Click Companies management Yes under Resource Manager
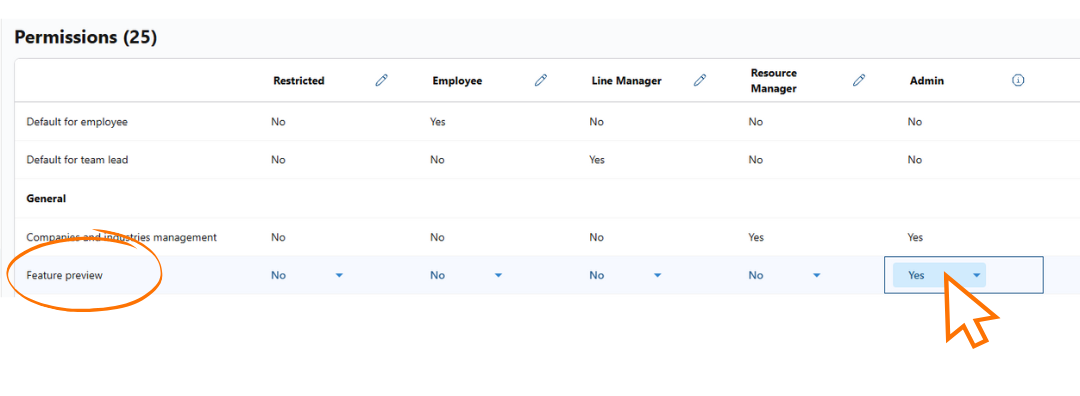This screenshot has height=396, width=1080. tap(756, 237)
